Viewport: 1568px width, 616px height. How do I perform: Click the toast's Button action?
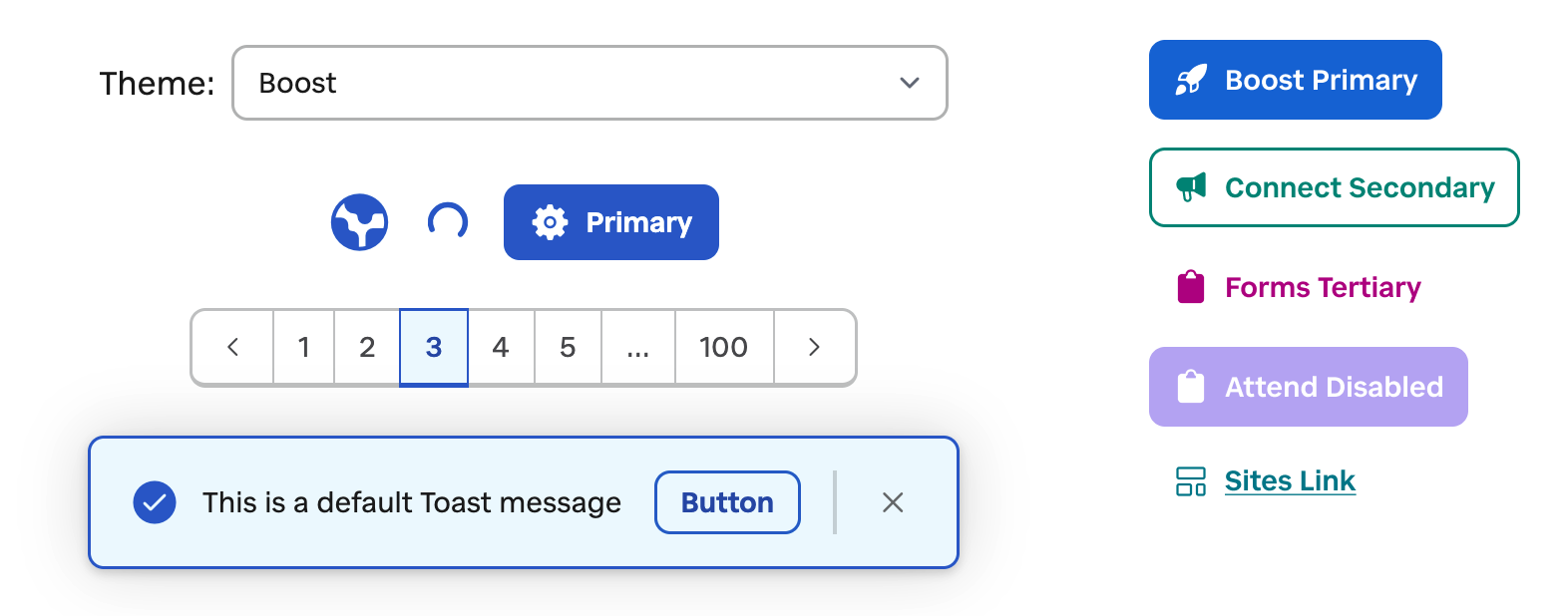pyautogui.click(x=727, y=502)
